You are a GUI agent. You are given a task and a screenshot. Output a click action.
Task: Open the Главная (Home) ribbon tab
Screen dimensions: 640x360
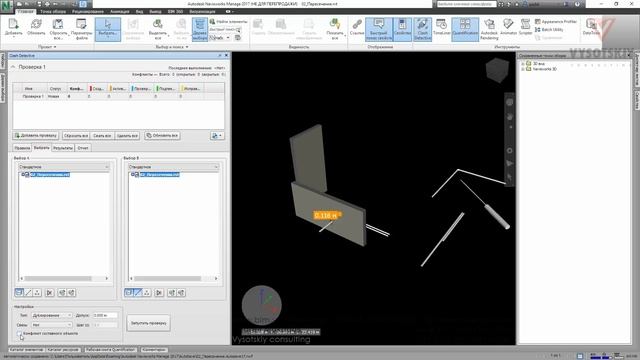coord(26,11)
